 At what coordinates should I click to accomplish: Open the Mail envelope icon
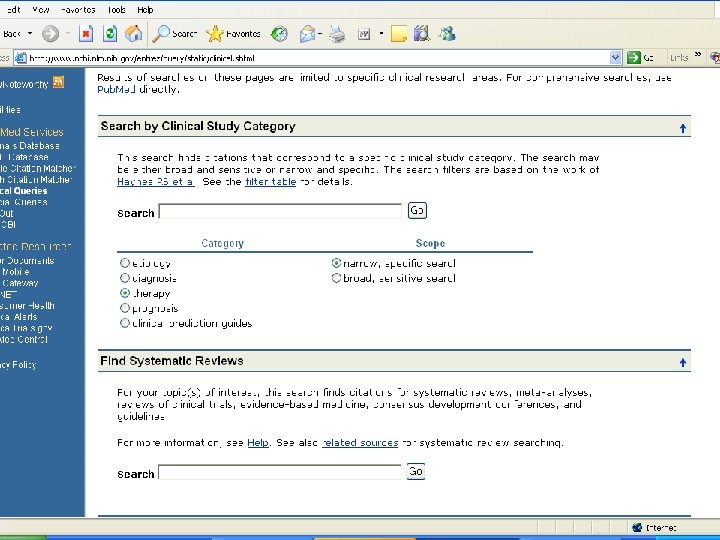[307, 34]
